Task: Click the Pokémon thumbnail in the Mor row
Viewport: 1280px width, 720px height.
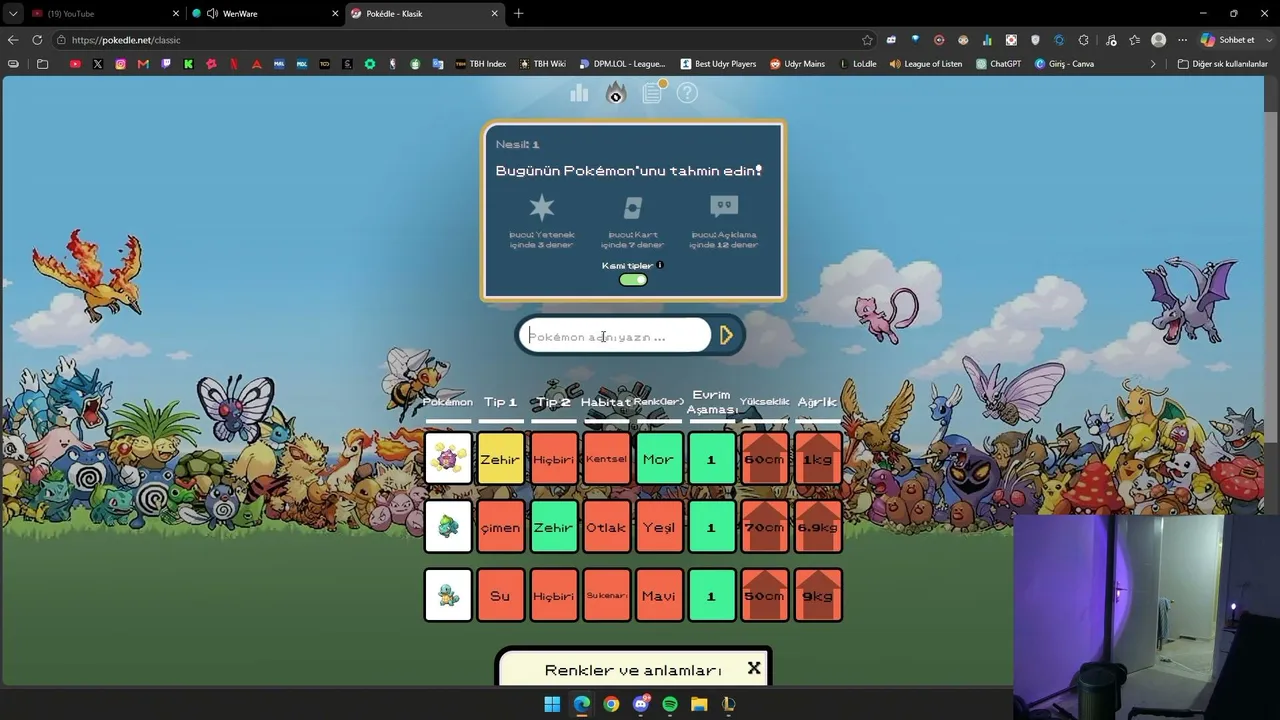Action: (448, 459)
